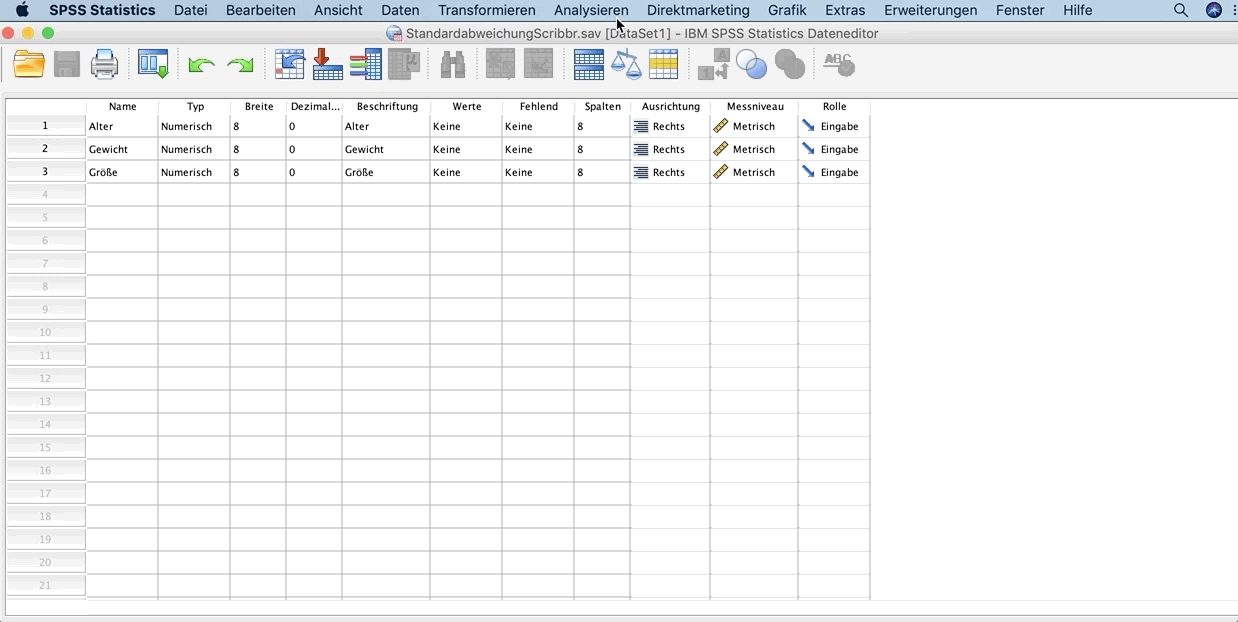This screenshot has width=1238, height=622.
Task: Click the Metrisch cell in Größe row
Action: pos(755,172)
